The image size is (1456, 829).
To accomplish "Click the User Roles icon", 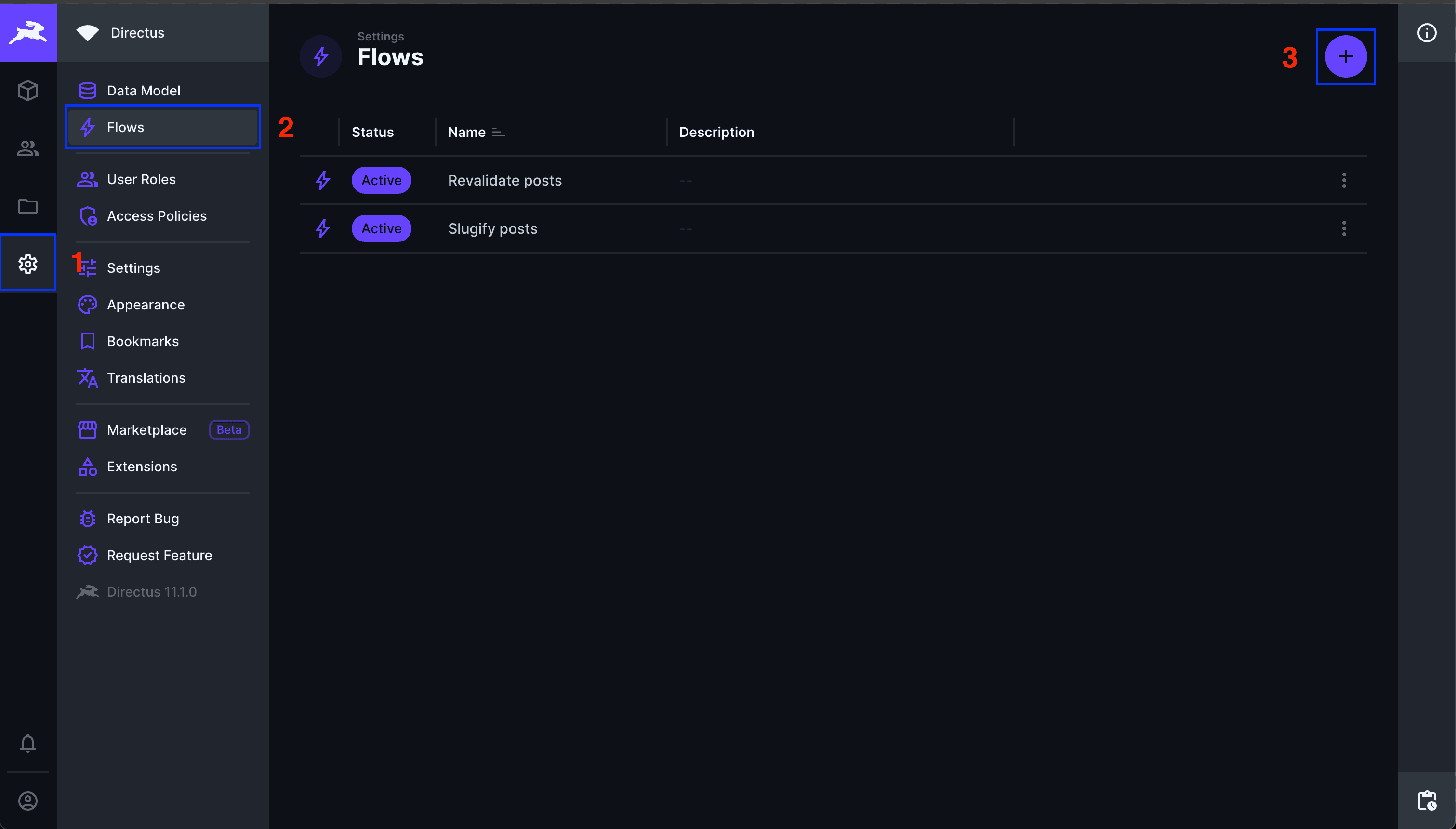I will click(x=88, y=179).
